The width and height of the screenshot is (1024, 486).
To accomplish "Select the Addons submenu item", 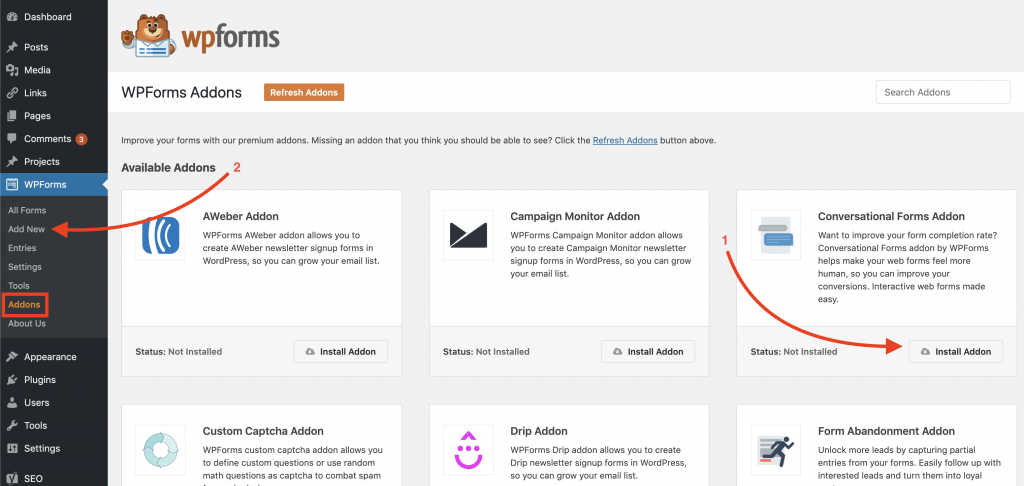I will click(24, 304).
